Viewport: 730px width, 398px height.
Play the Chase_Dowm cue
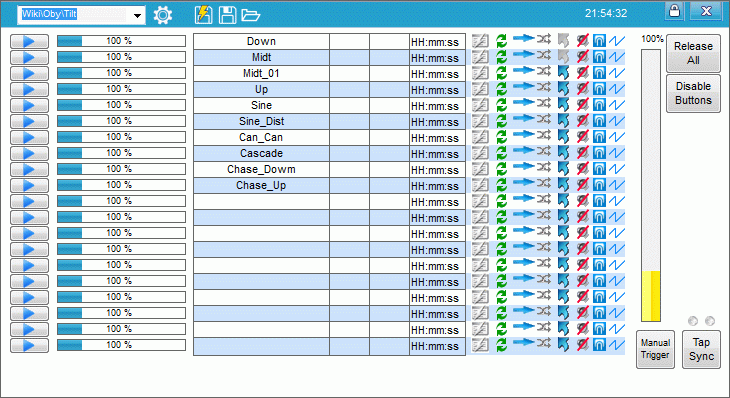click(x=29, y=169)
